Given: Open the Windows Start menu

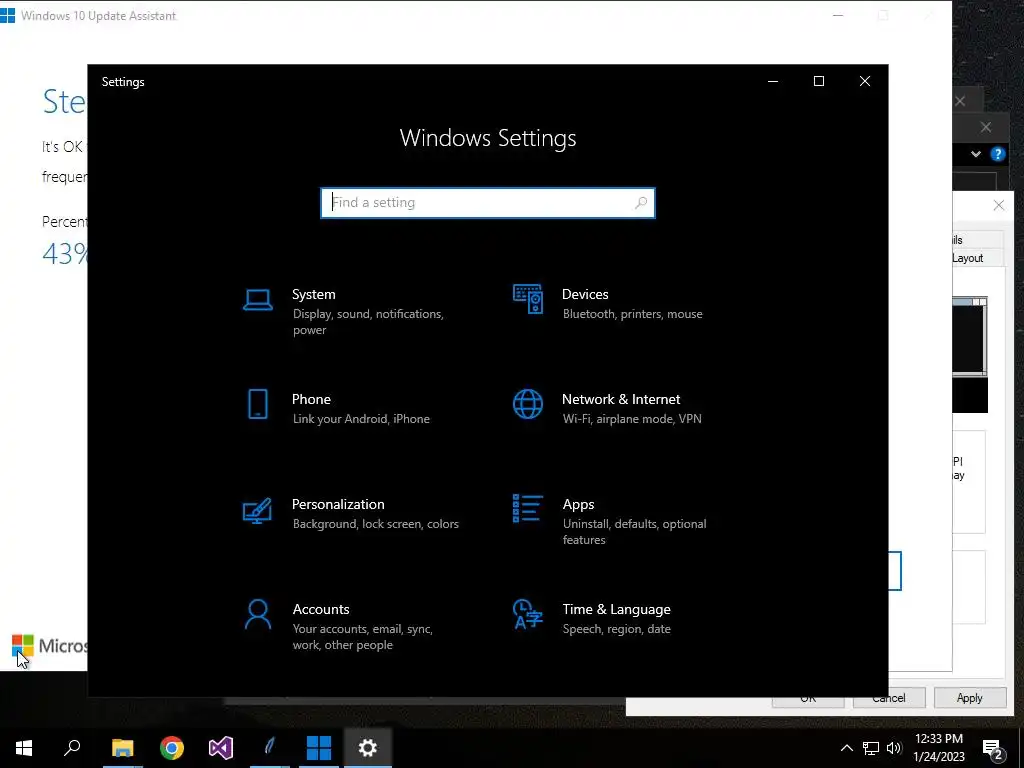Looking at the screenshot, I should tap(24, 748).
